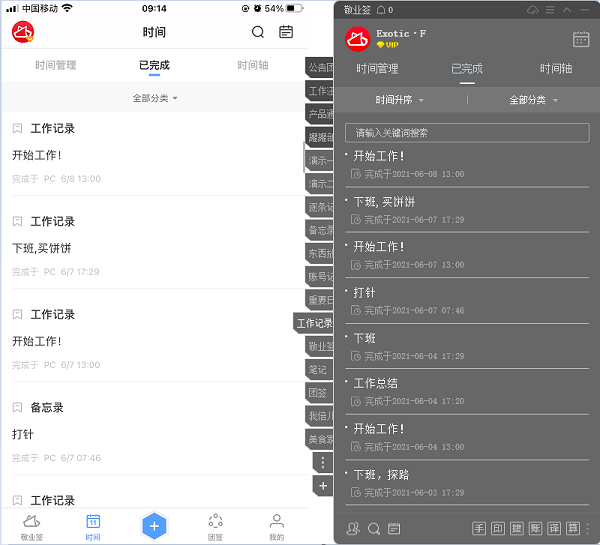Click the Exotic·F username in desktop panel

pyautogui.click(x=401, y=34)
